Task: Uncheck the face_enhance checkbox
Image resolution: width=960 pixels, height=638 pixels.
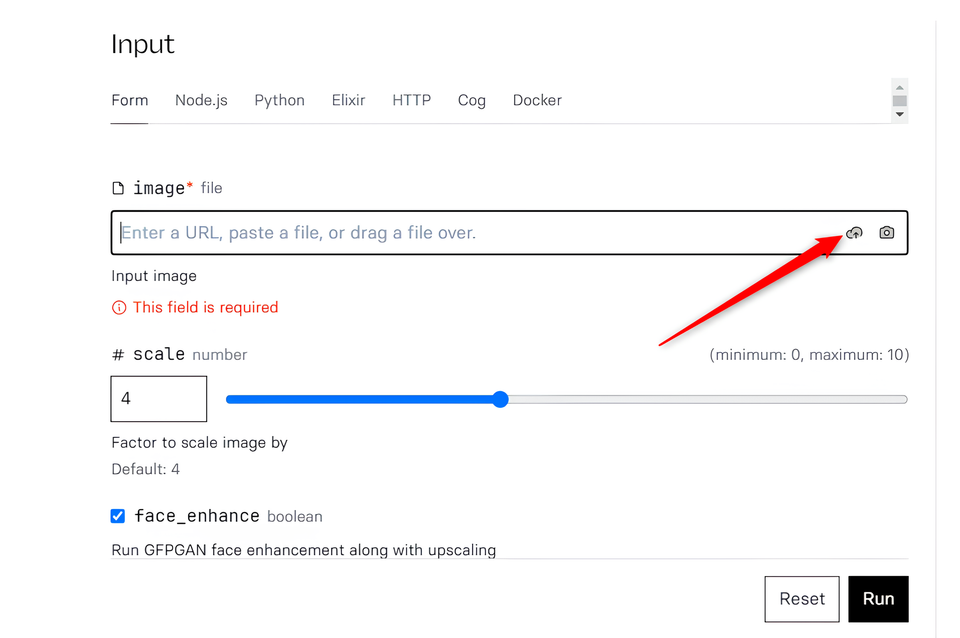Action: click(x=118, y=516)
